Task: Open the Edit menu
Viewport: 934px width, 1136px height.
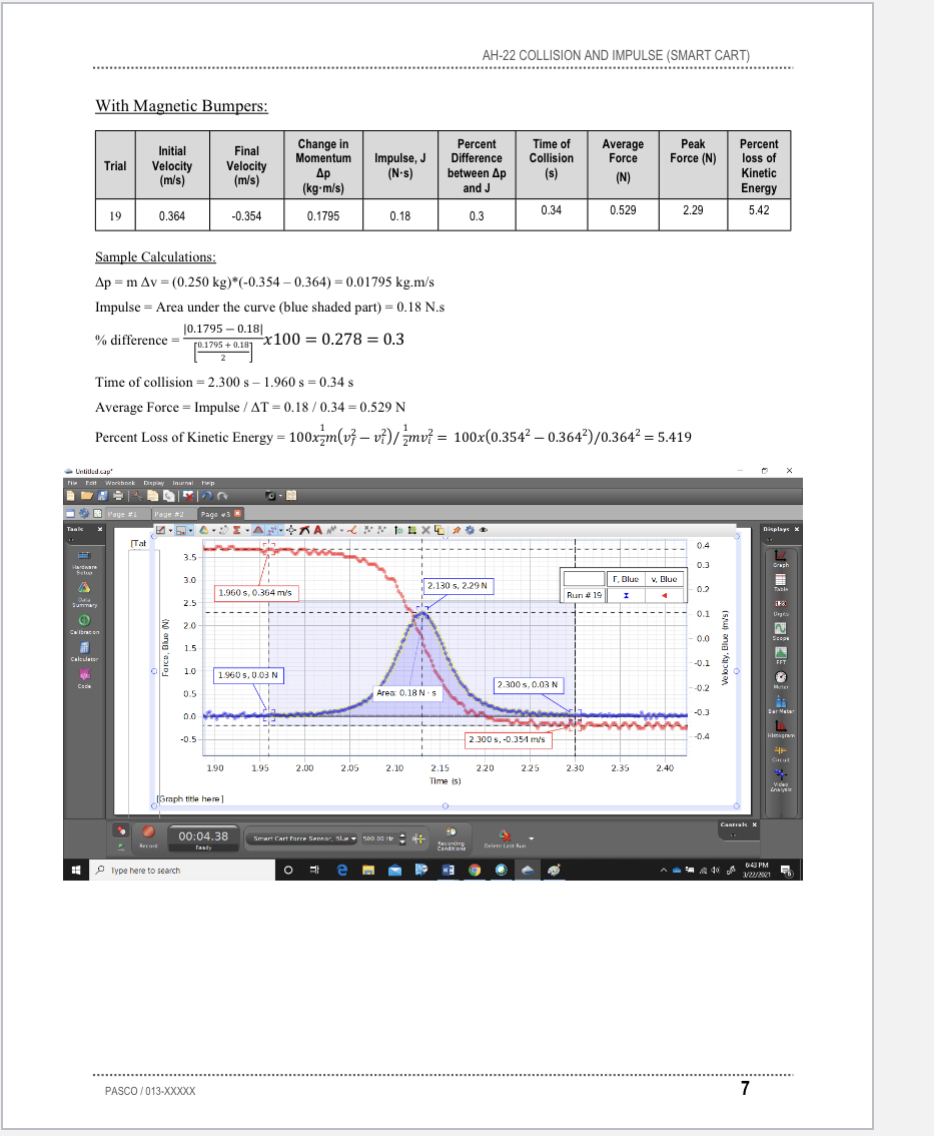Action: 91,483
